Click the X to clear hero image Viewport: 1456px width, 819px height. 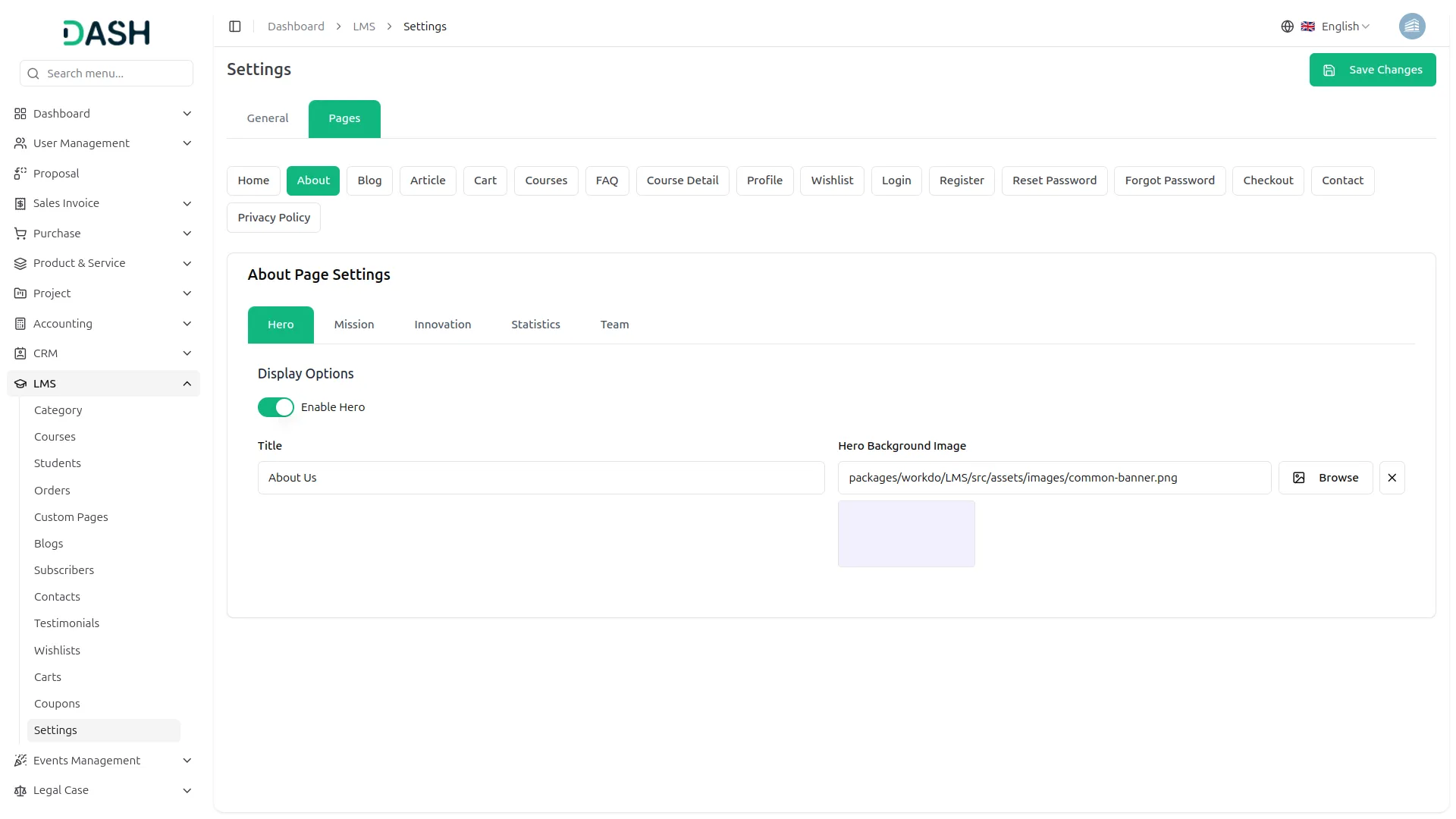1392,478
